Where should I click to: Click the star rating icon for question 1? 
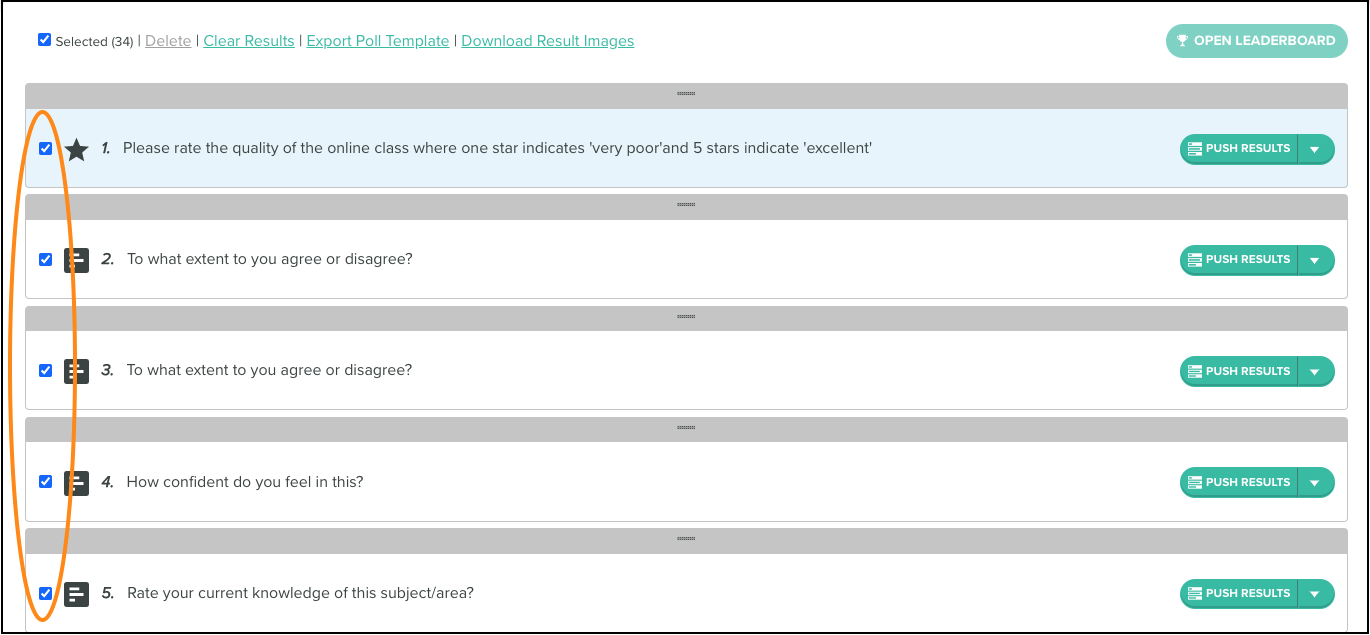click(x=77, y=149)
